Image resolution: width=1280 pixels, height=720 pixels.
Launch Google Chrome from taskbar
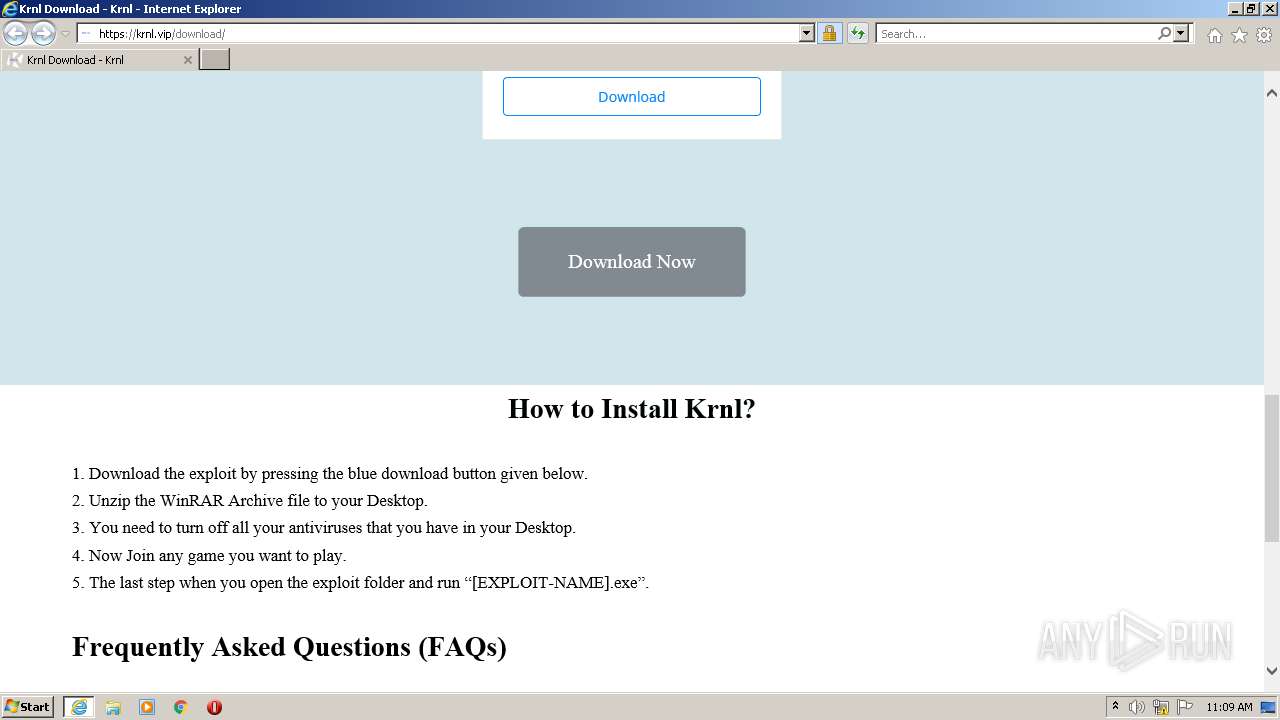[181, 707]
